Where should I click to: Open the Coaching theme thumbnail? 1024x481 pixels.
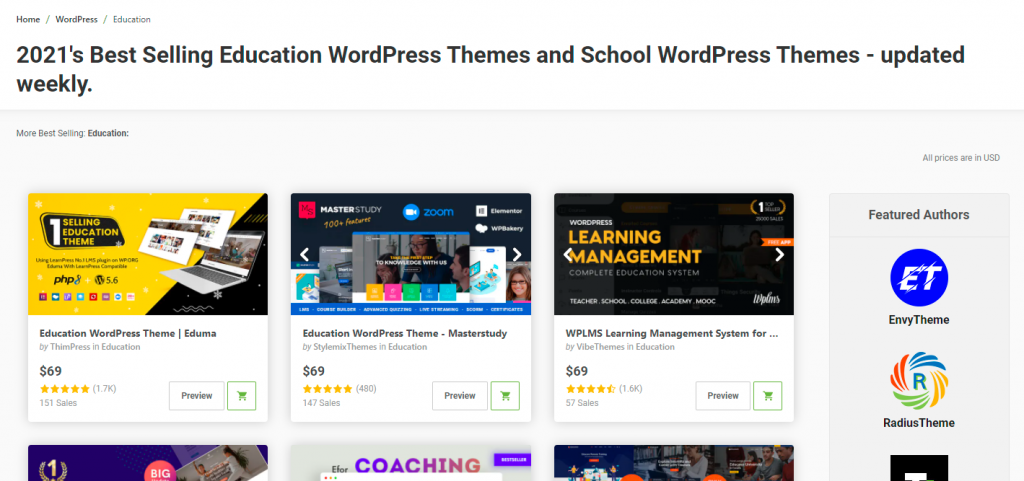pyautogui.click(x=411, y=463)
